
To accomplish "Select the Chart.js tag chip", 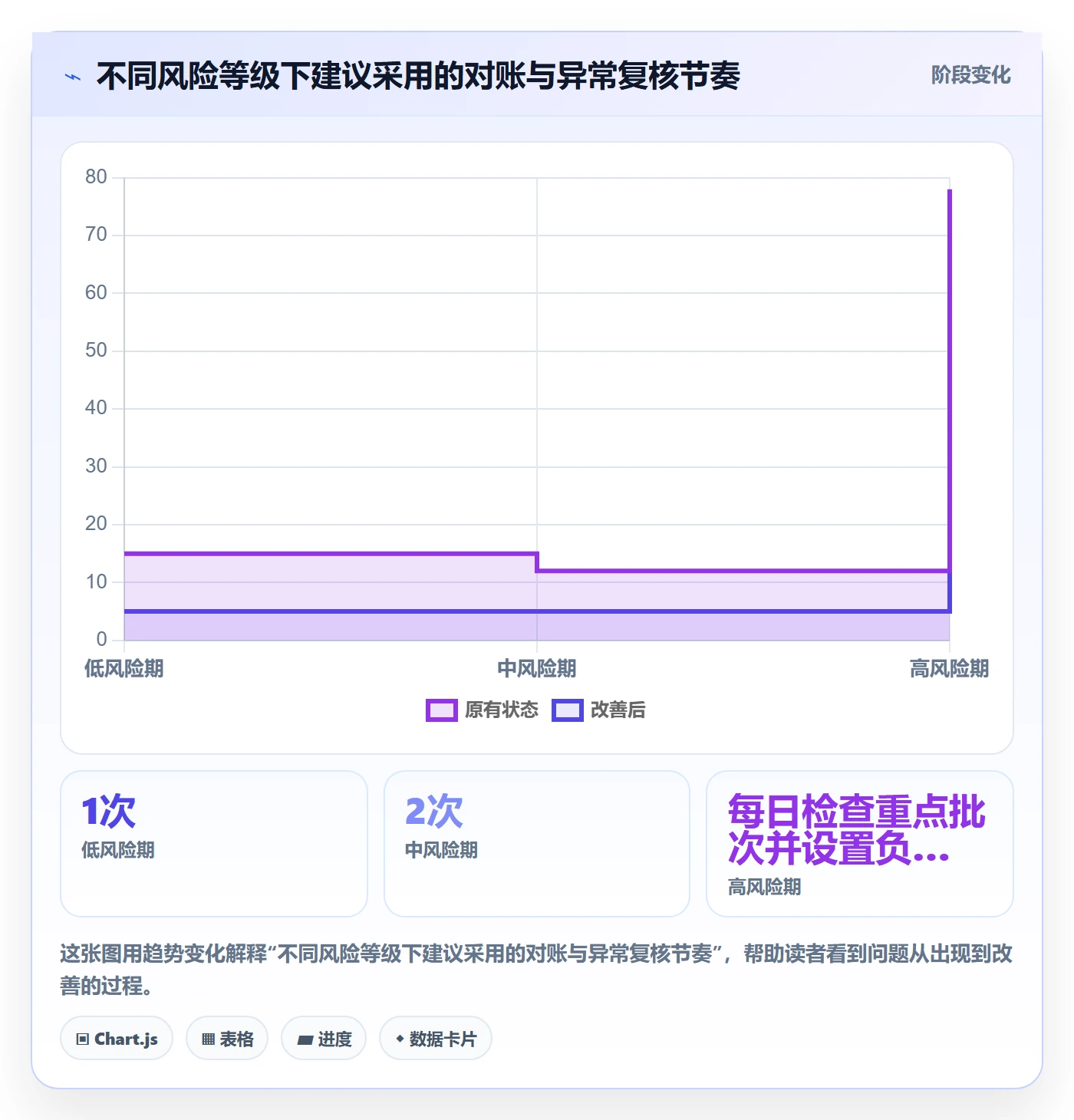I will click(117, 1039).
